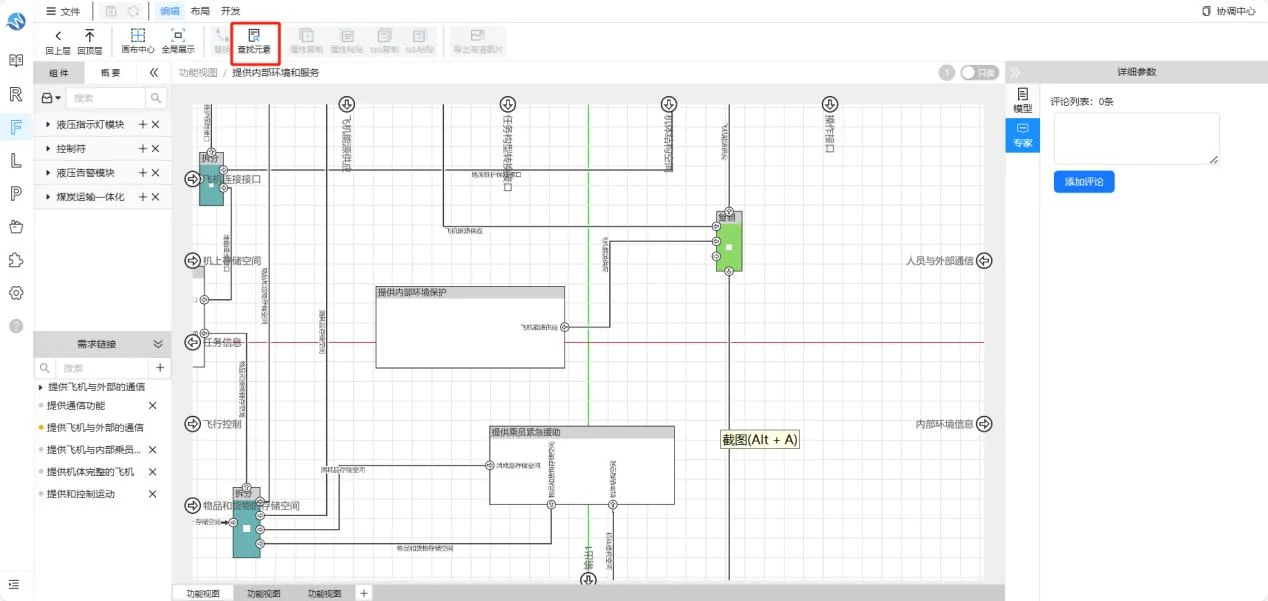The height and width of the screenshot is (601, 1268).
Task: Click the magnifier in the 组件 search box
Action: pyautogui.click(x=156, y=98)
